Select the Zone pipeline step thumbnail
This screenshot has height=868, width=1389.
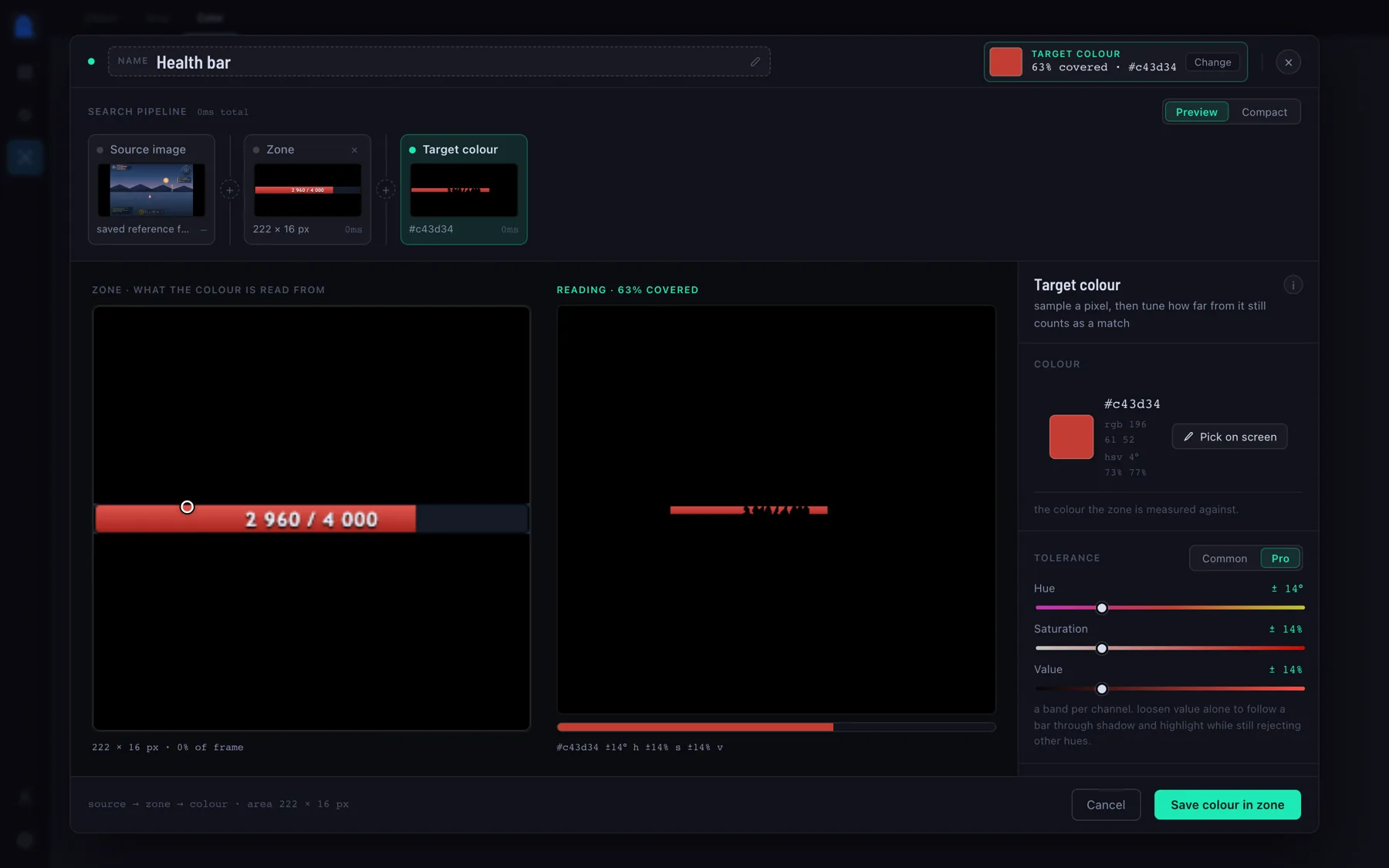[x=307, y=190]
